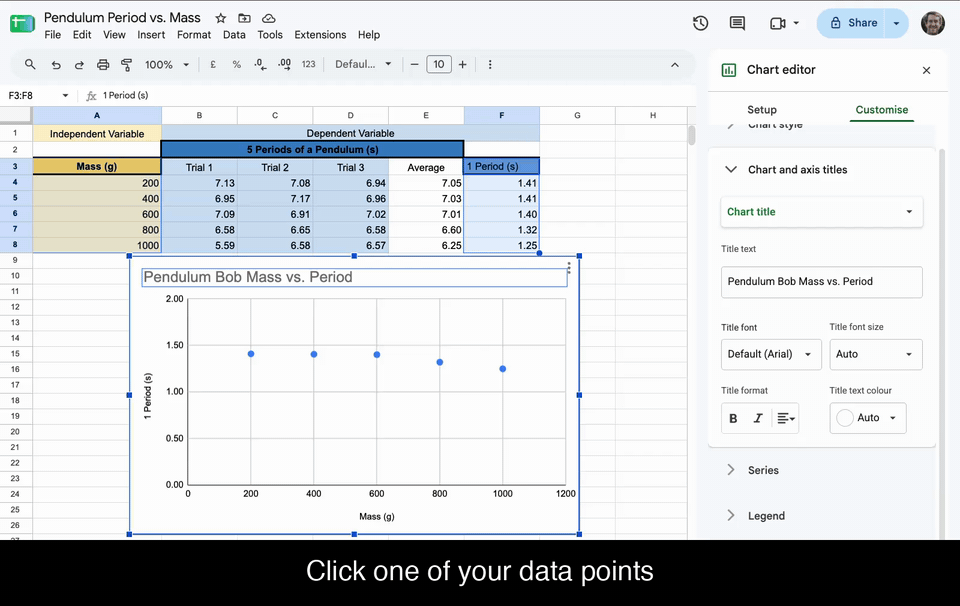The height and width of the screenshot is (606, 960).
Task: Open the comments icon
Action: [x=737, y=23]
